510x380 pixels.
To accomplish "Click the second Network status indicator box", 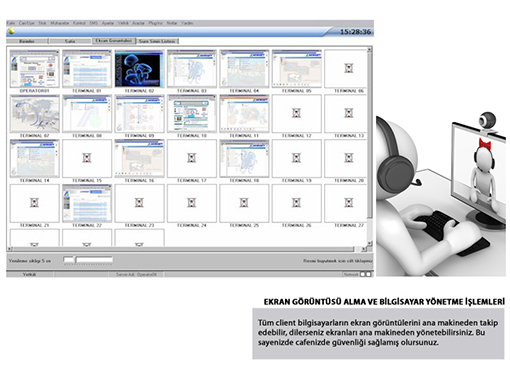I will [x=368, y=274].
